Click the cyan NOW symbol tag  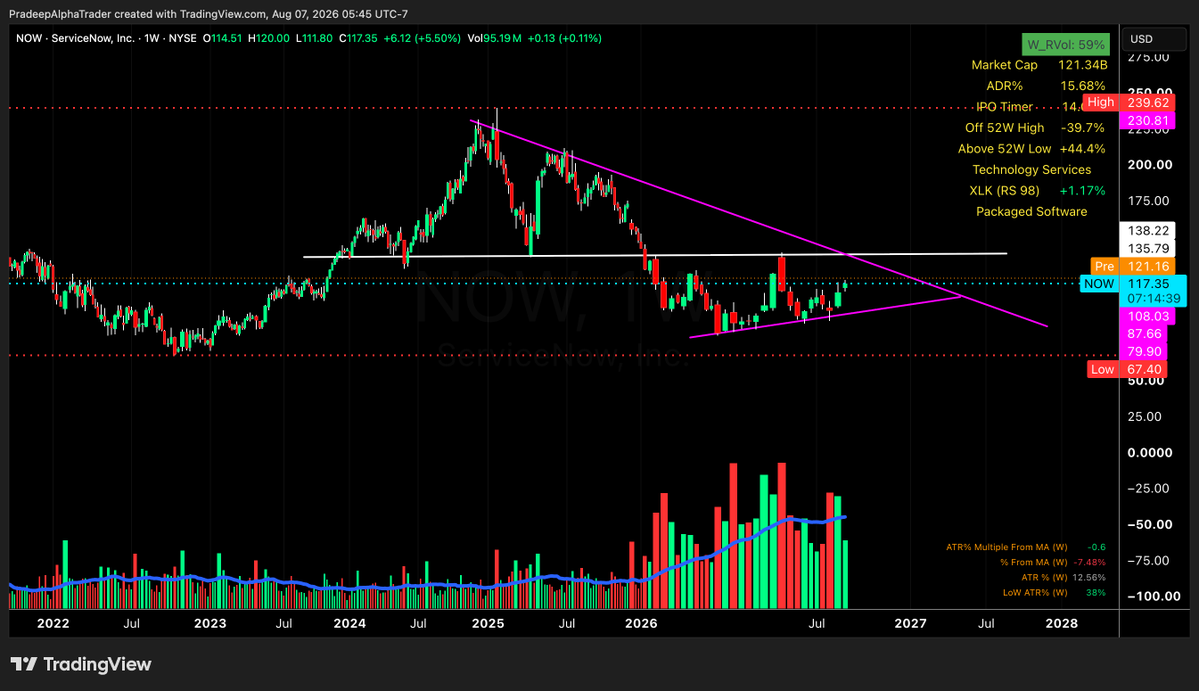click(1099, 284)
